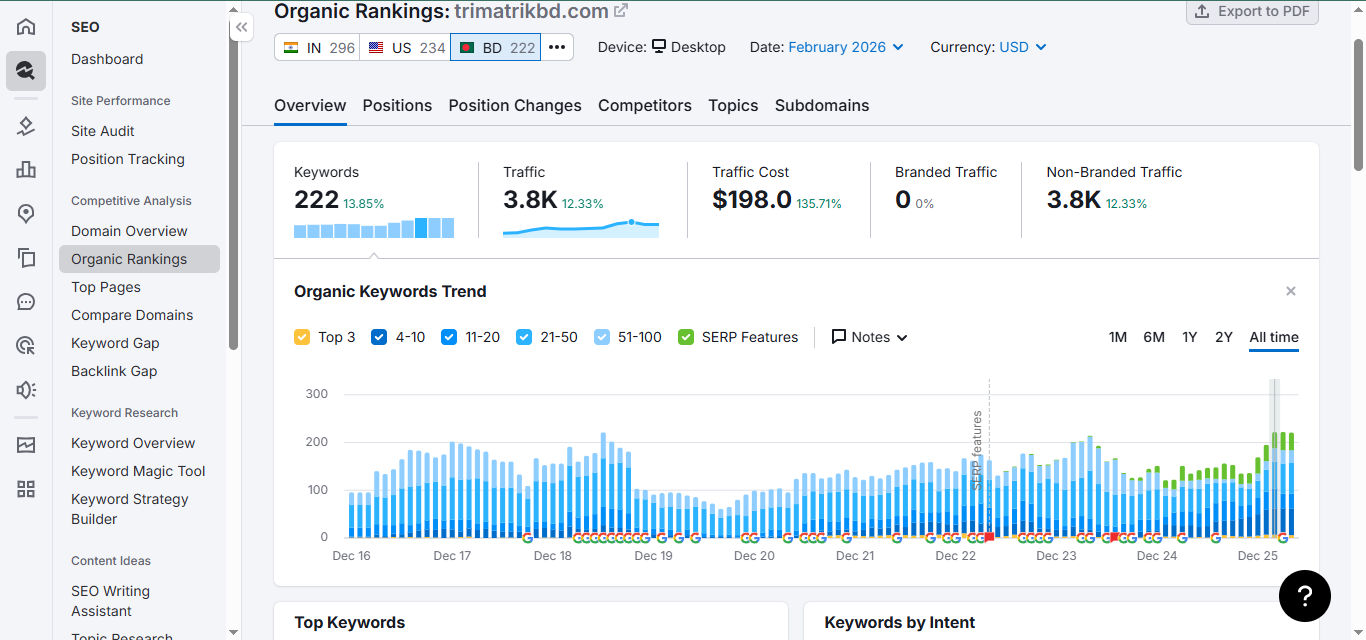1366x640 pixels.
Task: Open Keyword Magic Tool in sidebar
Action: pos(138,471)
